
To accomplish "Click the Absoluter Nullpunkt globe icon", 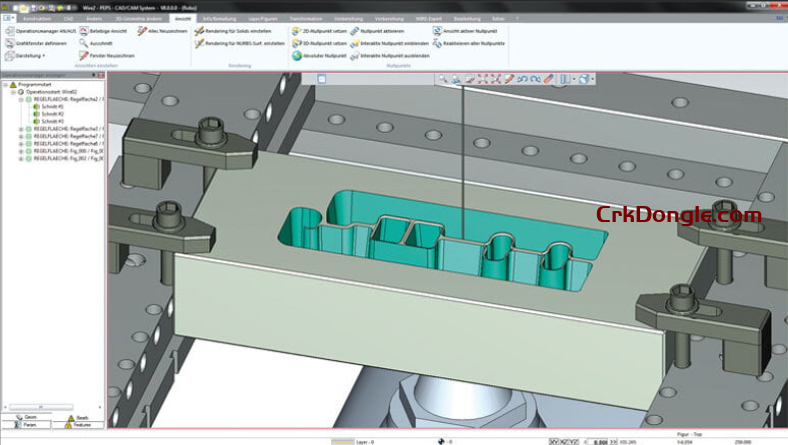I will pos(297,56).
